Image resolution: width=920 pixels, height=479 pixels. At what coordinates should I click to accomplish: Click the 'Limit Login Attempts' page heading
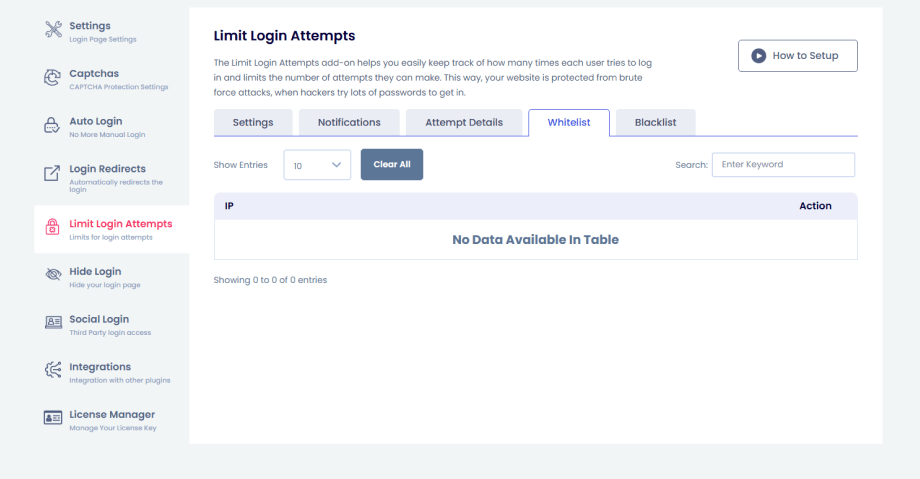point(284,36)
